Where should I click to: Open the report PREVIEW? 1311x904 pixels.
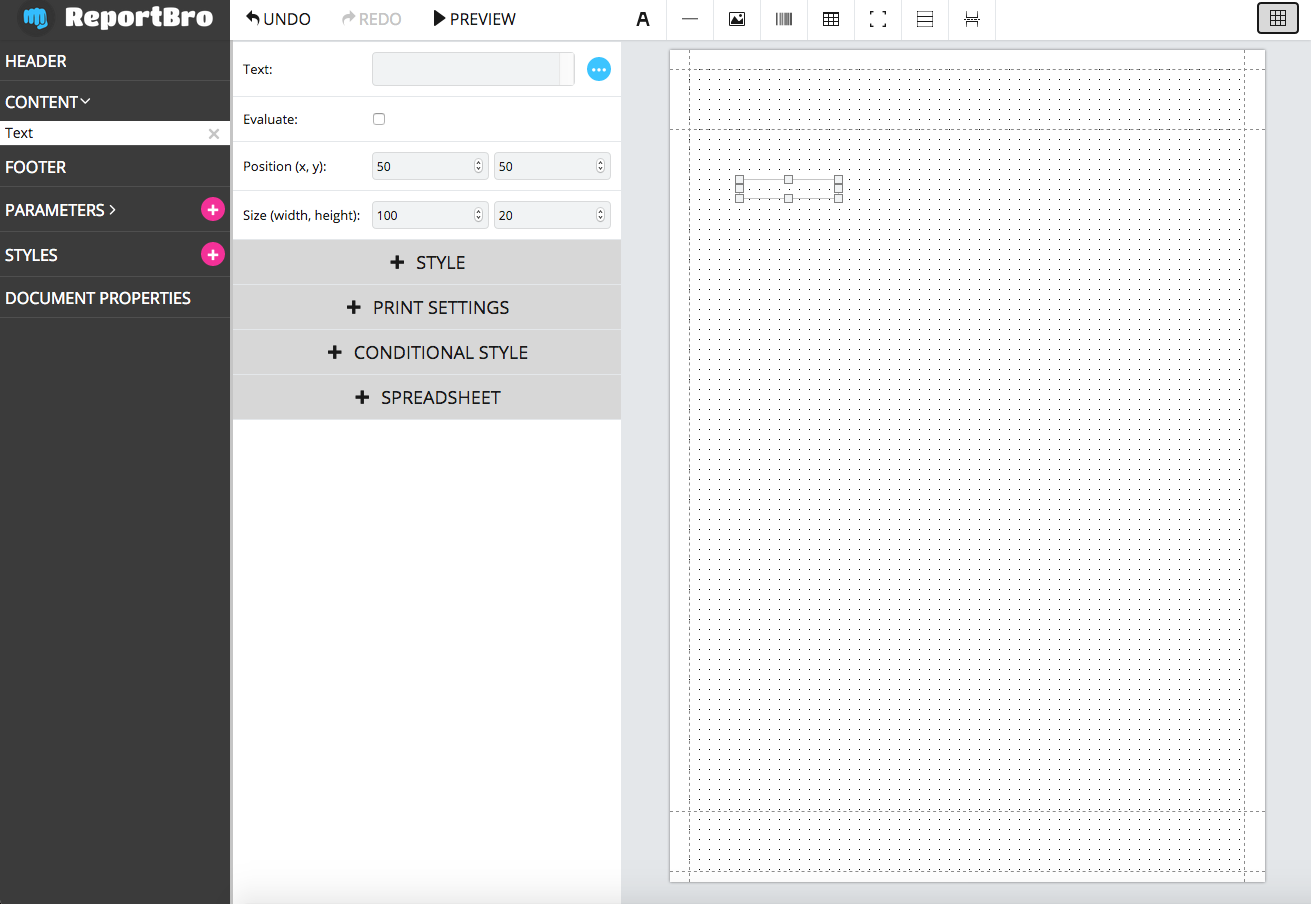(x=474, y=19)
